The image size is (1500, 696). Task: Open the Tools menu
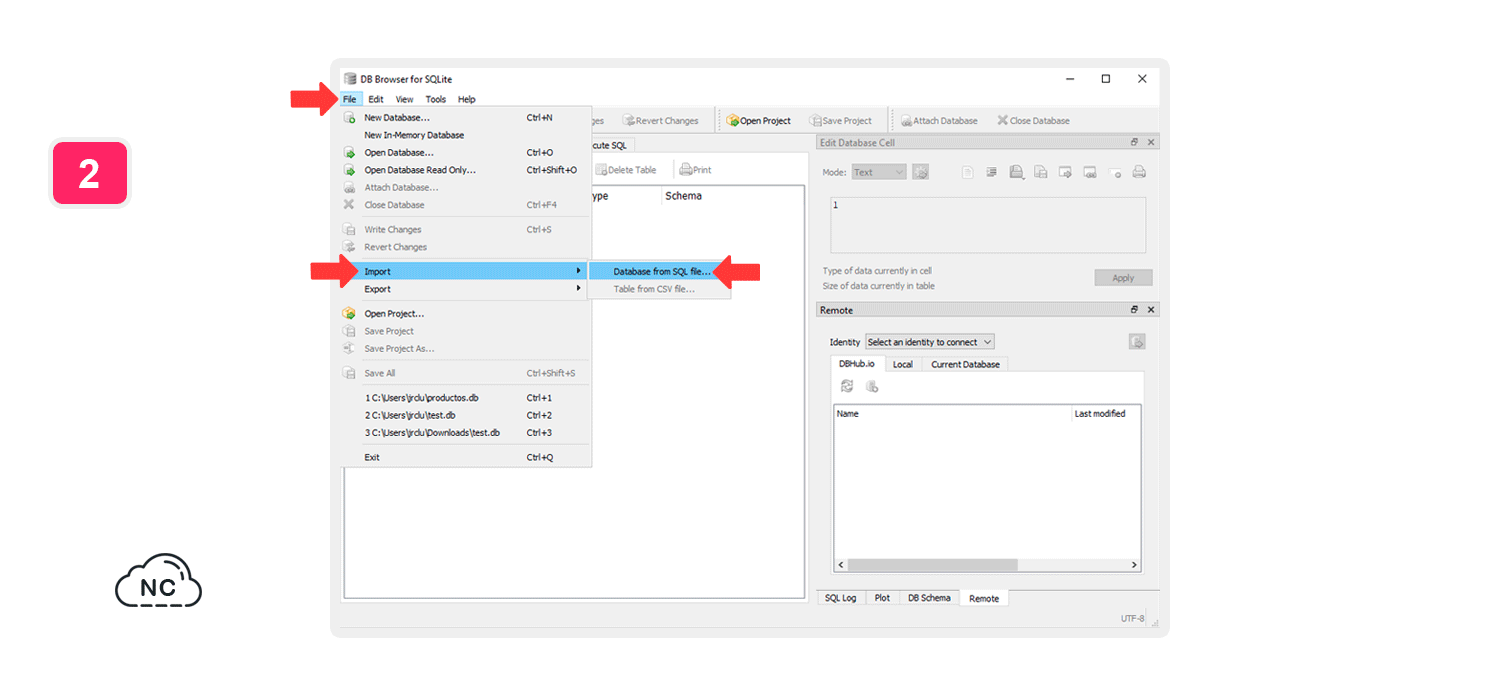click(435, 99)
